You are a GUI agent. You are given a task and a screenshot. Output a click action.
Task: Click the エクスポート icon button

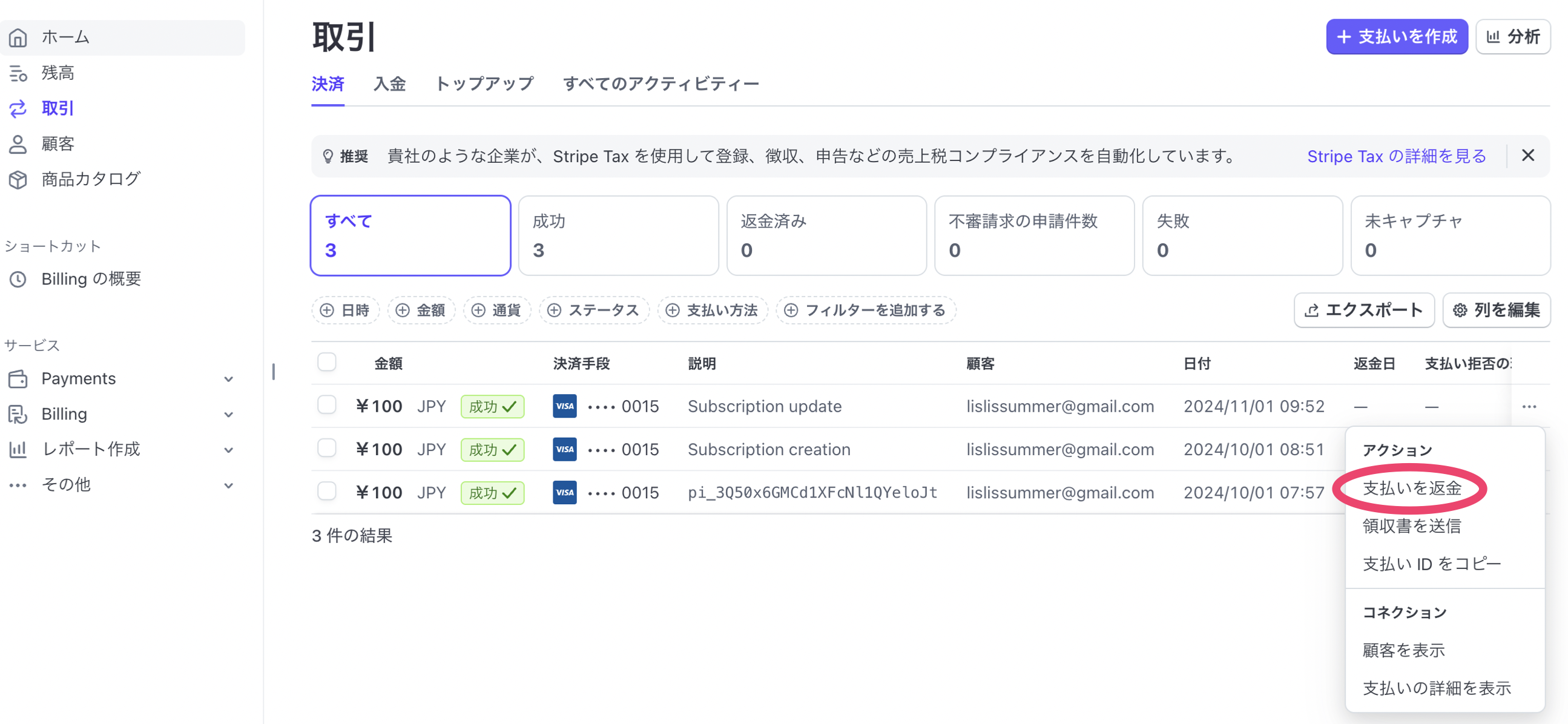point(1312,310)
